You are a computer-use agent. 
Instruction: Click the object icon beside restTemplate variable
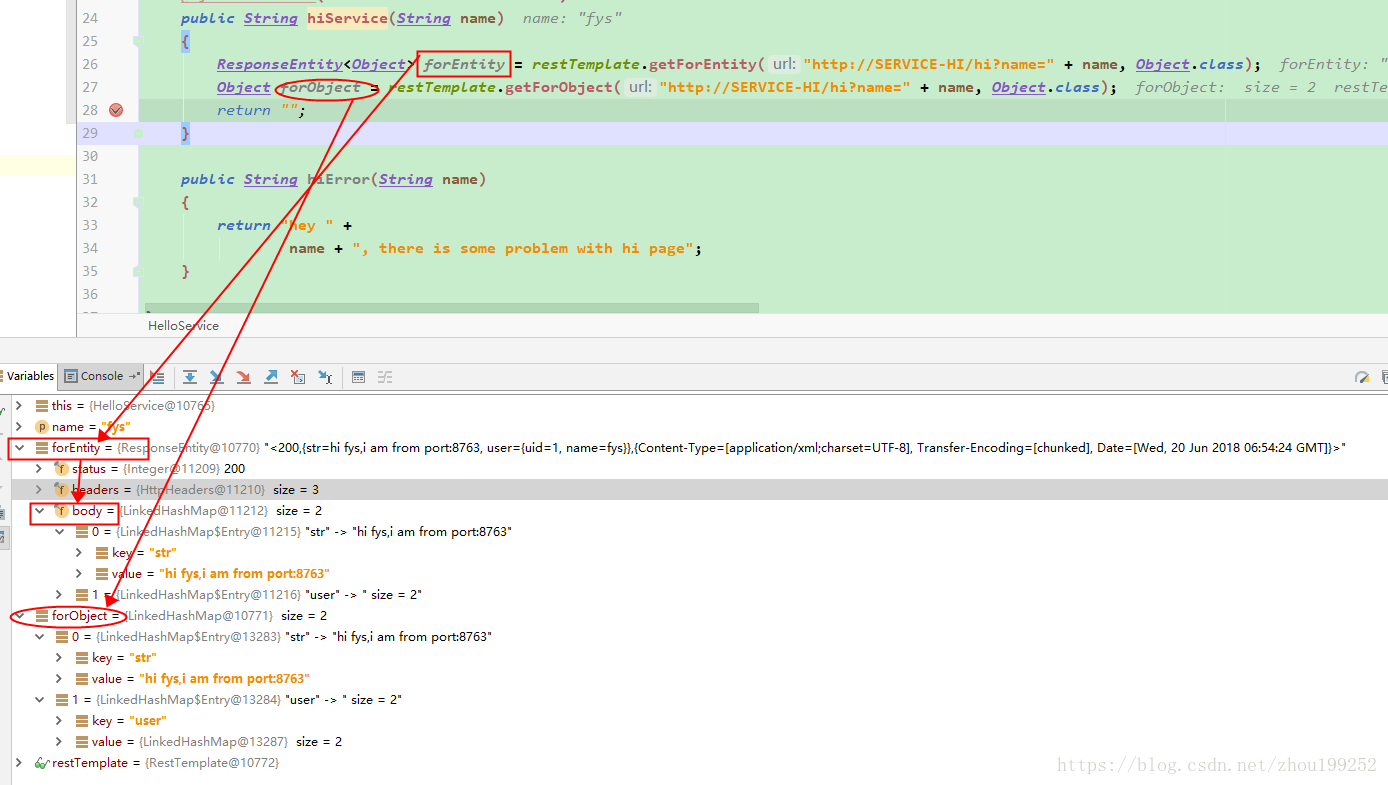pyautogui.click(x=42, y=763)
